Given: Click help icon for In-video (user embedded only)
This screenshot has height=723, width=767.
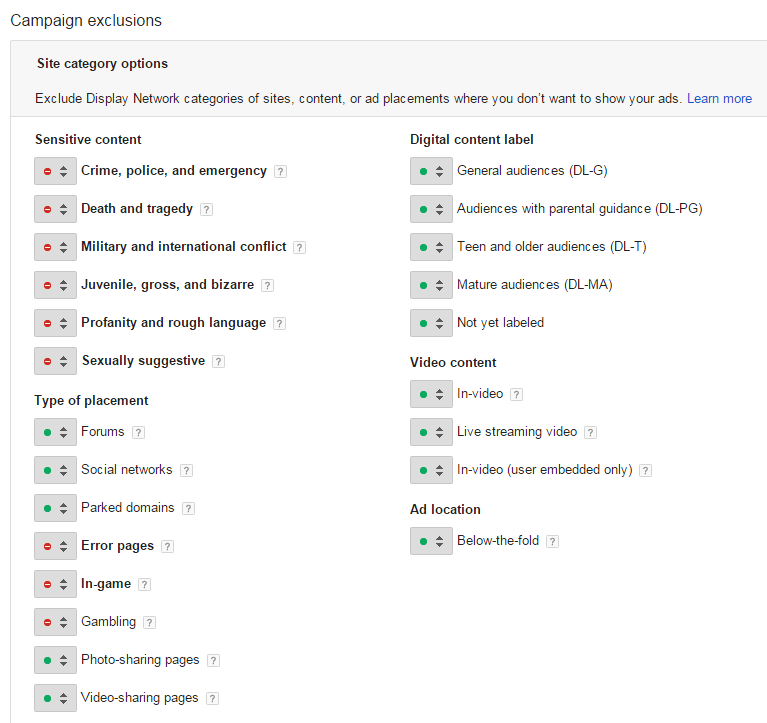Looking at the screenshot, I should click(645, 470).
